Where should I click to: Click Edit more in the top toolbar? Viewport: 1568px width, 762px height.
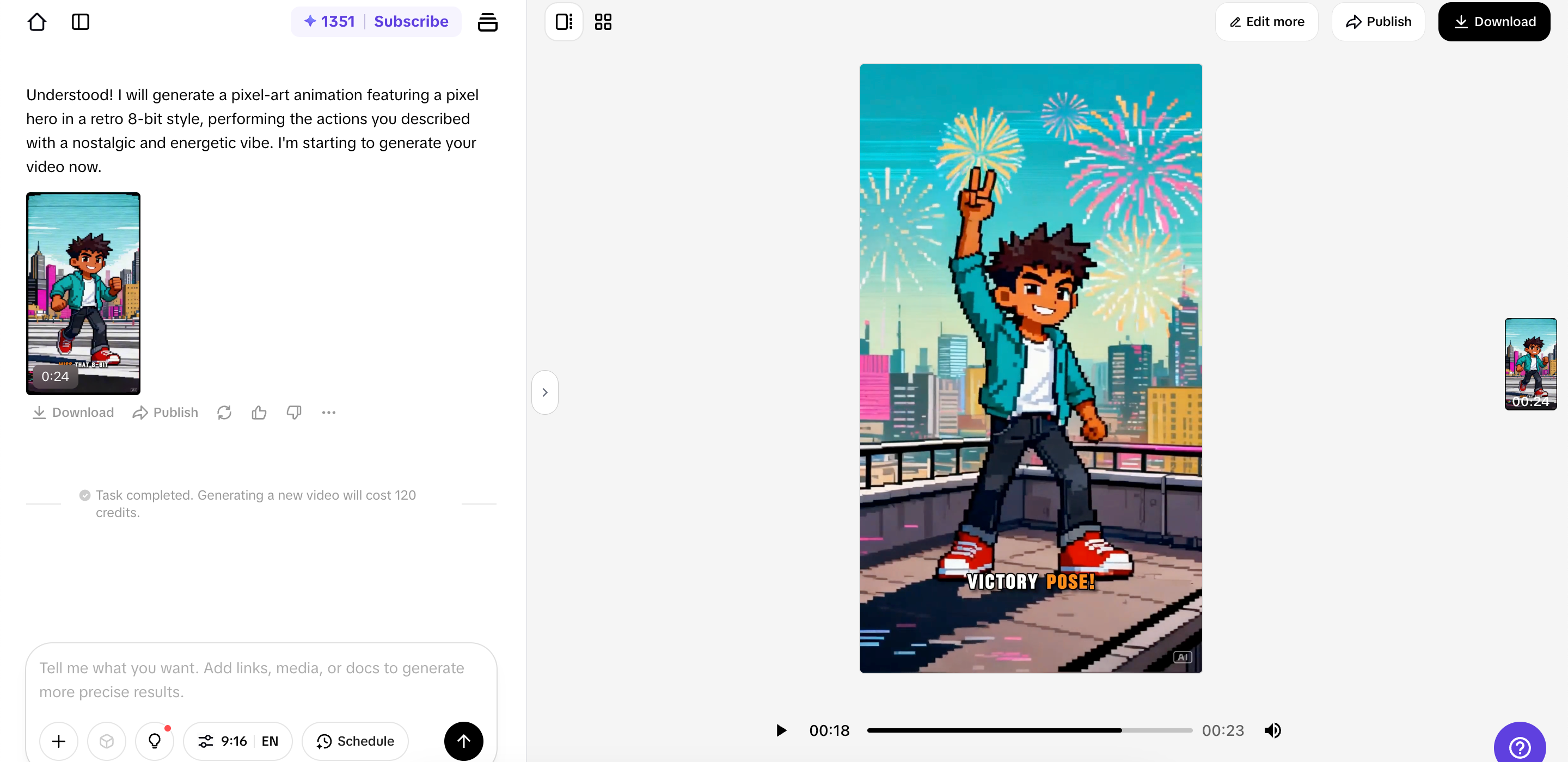(1266, 21)
